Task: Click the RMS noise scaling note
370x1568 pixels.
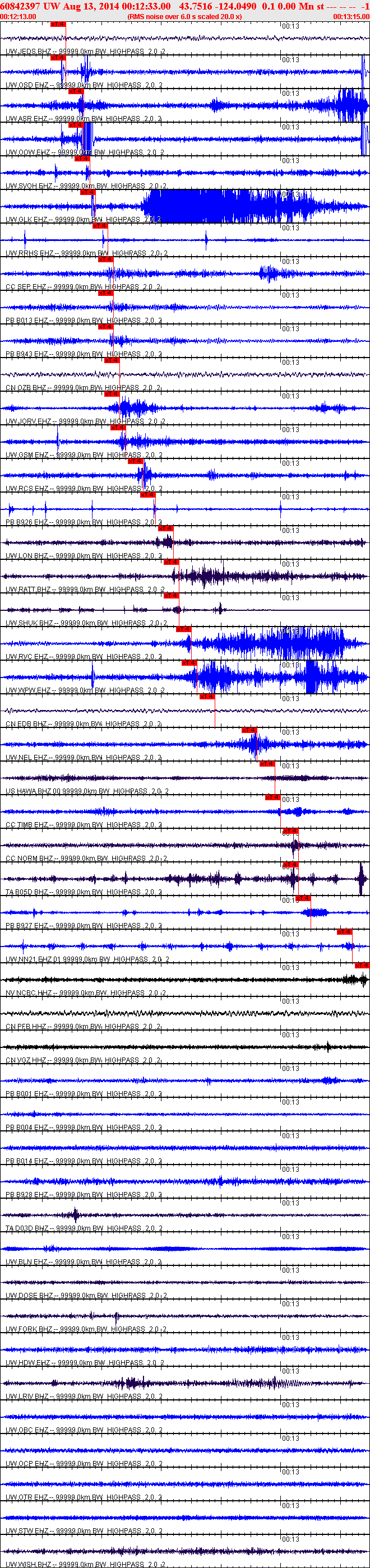Action: click(x=184, y=16)
